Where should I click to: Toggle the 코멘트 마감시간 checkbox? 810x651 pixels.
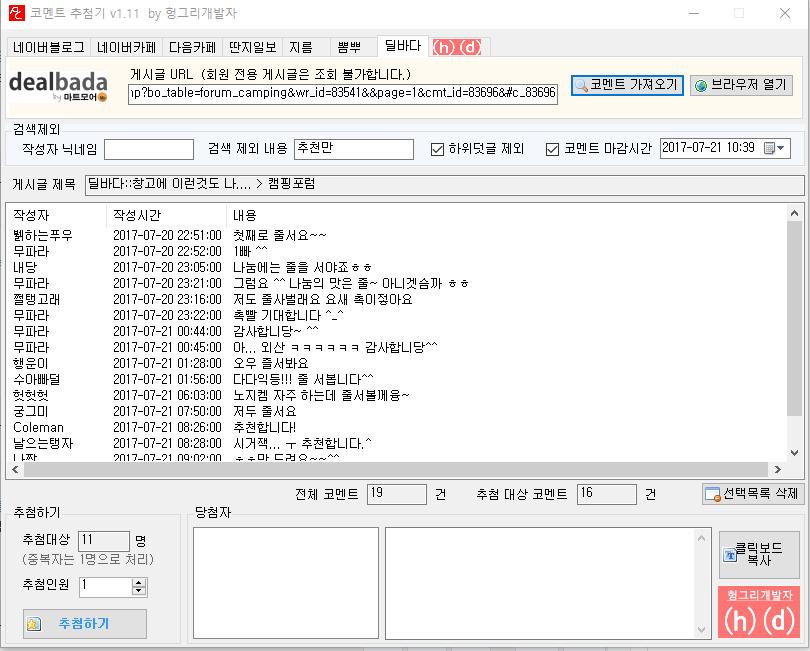552,149
